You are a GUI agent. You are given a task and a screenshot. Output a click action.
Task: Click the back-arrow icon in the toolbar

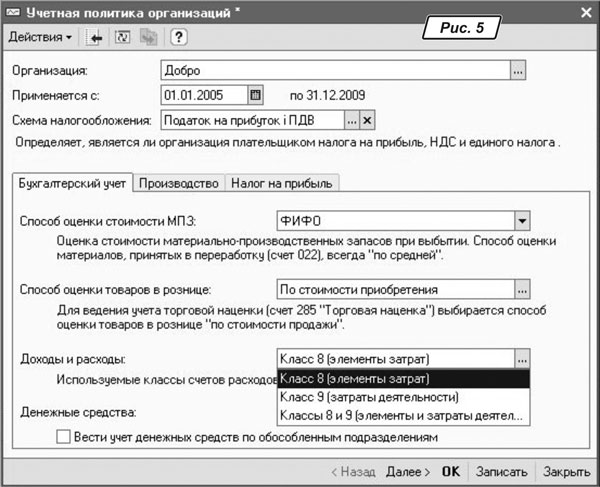pos(97,38)
